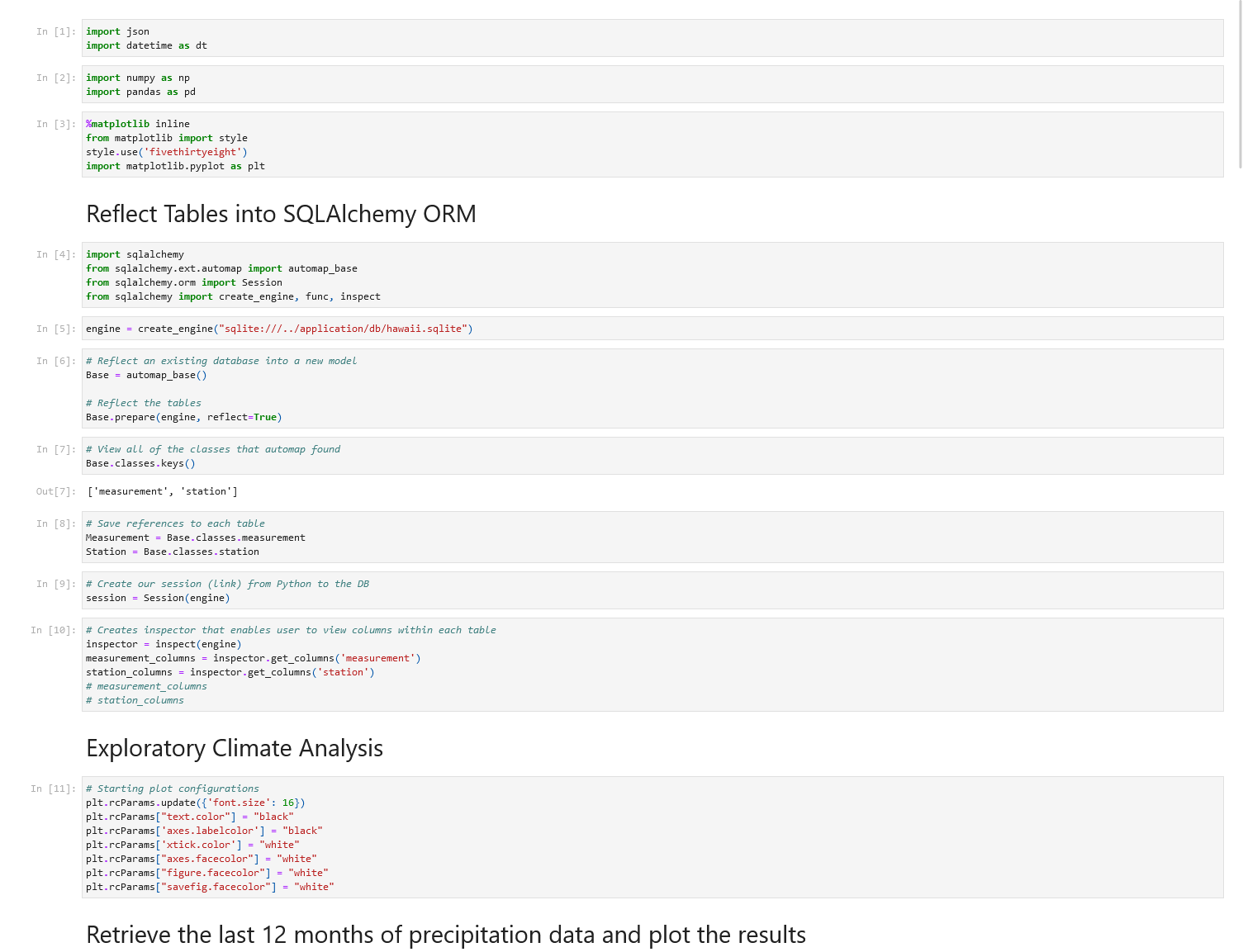The height and width of the screenshot is (952, 1243).
Task: Click the create_engine code cell
Action: pyautogui.click(x=652, y=329)
